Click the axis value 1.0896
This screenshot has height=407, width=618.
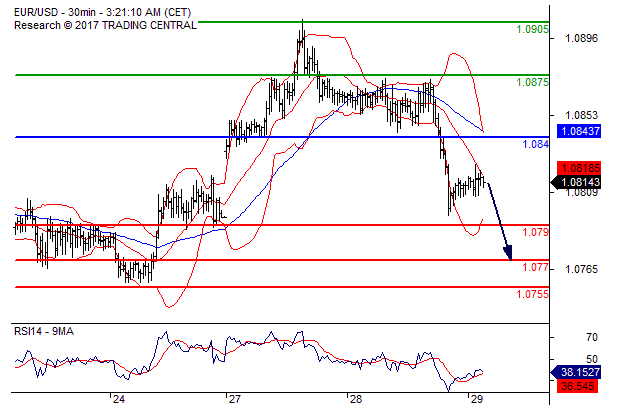(581, 38)
